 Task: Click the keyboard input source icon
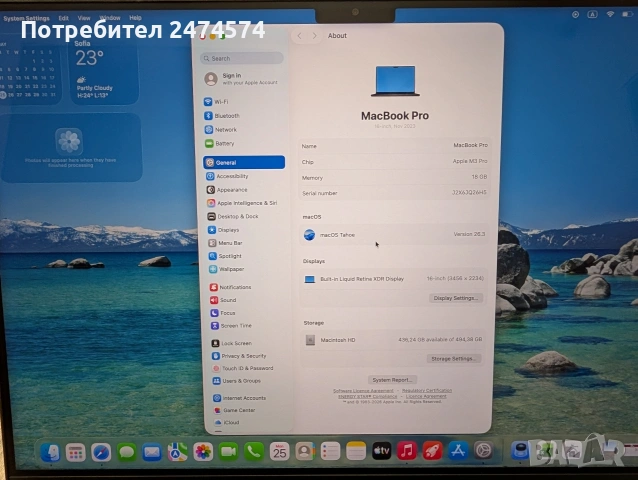[x=592, y=14]
